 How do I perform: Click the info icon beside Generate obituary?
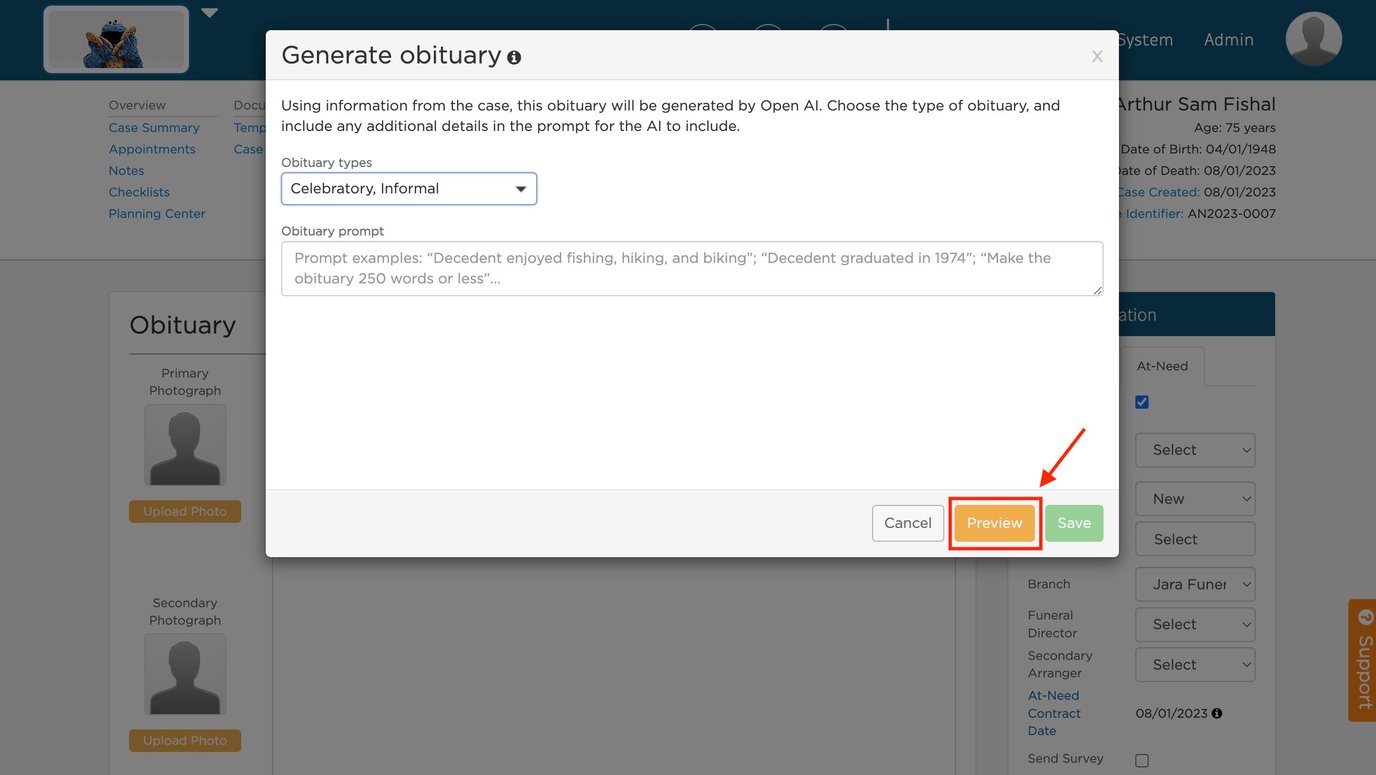[x=514, y=58]
